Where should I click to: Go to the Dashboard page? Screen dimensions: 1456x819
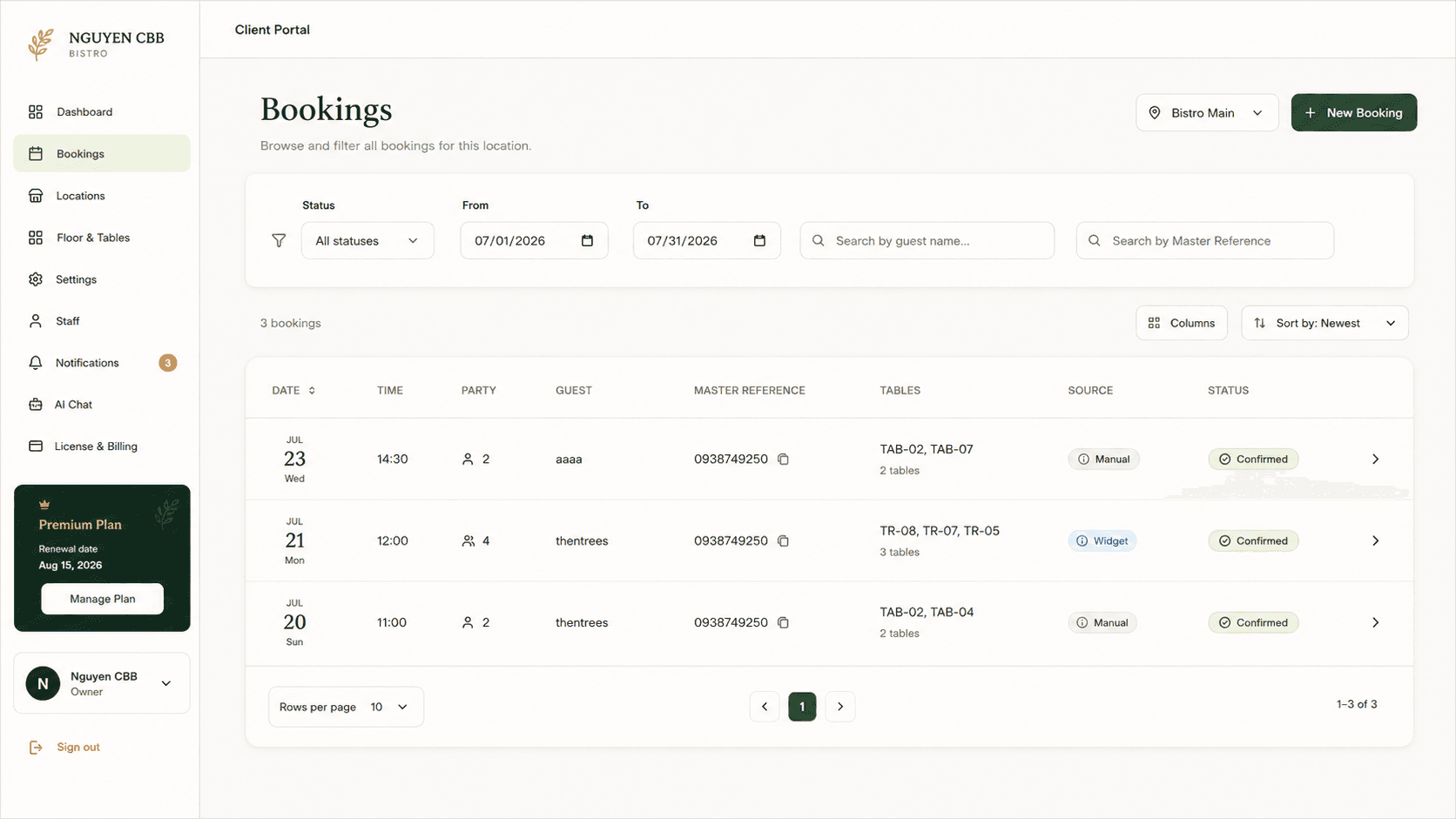102,112
